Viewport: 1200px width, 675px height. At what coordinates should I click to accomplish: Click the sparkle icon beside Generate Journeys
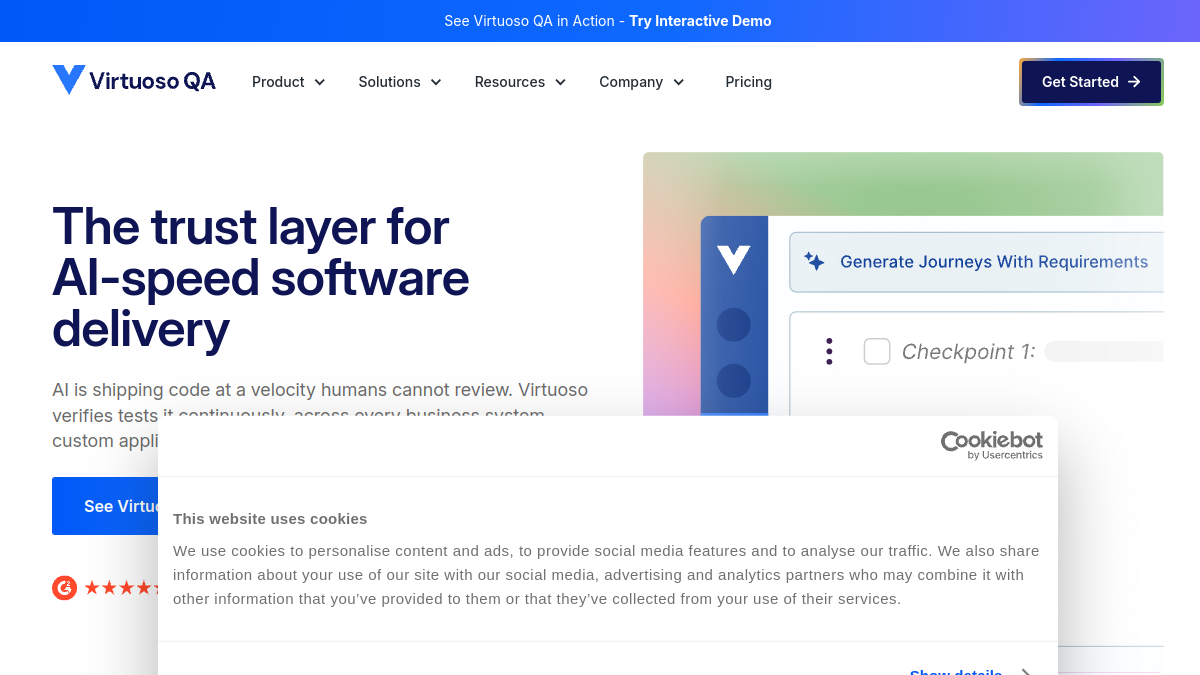[x=815, y=262]
